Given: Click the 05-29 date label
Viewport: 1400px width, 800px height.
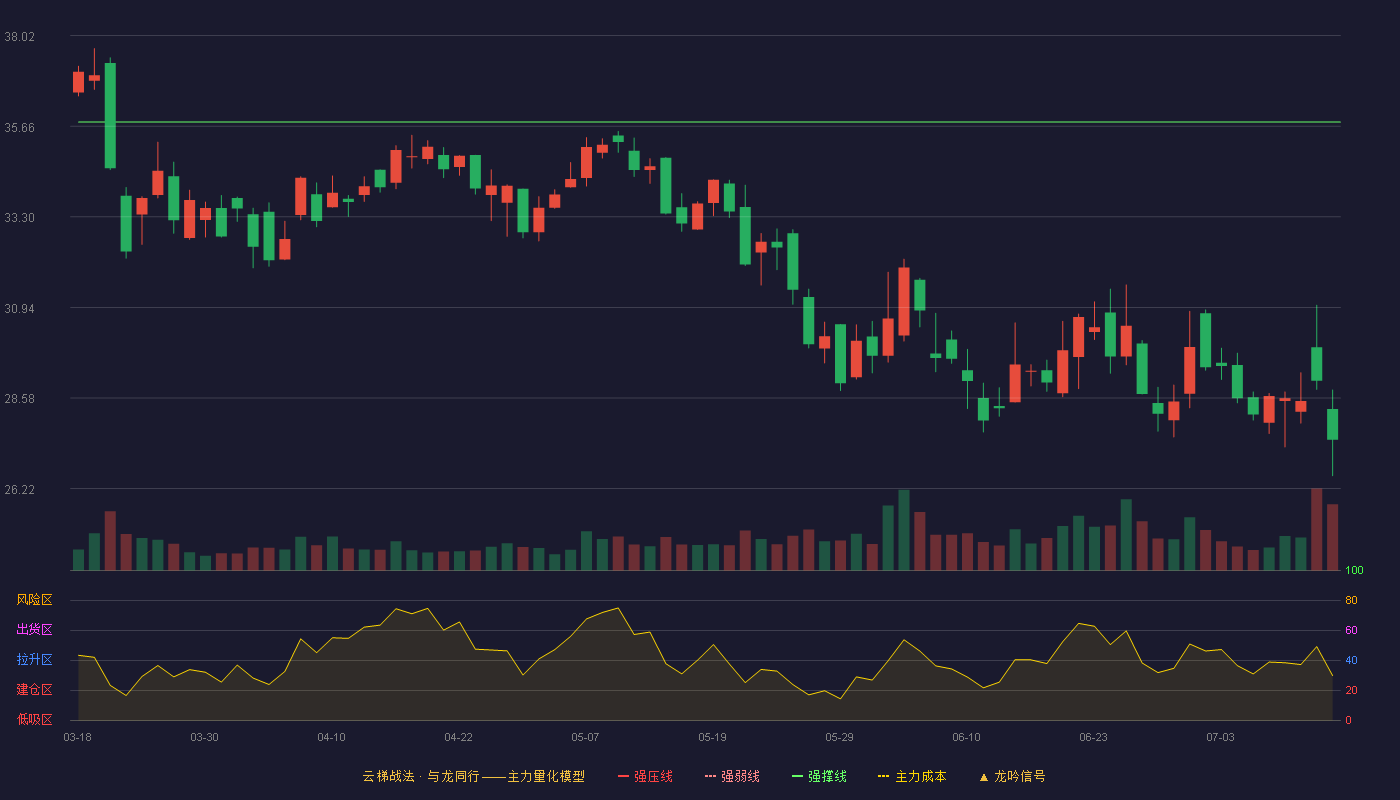Looking at the screenshot, I should click(x=839, y=737).
